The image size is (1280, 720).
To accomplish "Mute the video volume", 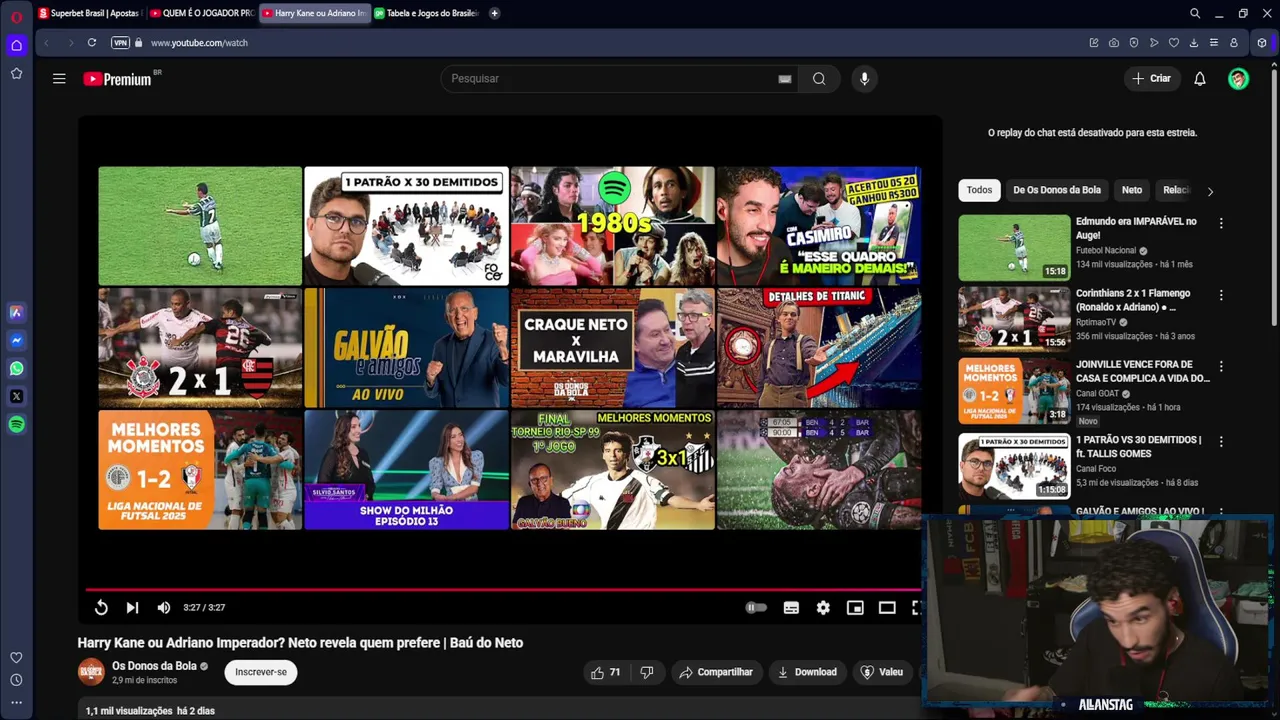I will point(164,608).
